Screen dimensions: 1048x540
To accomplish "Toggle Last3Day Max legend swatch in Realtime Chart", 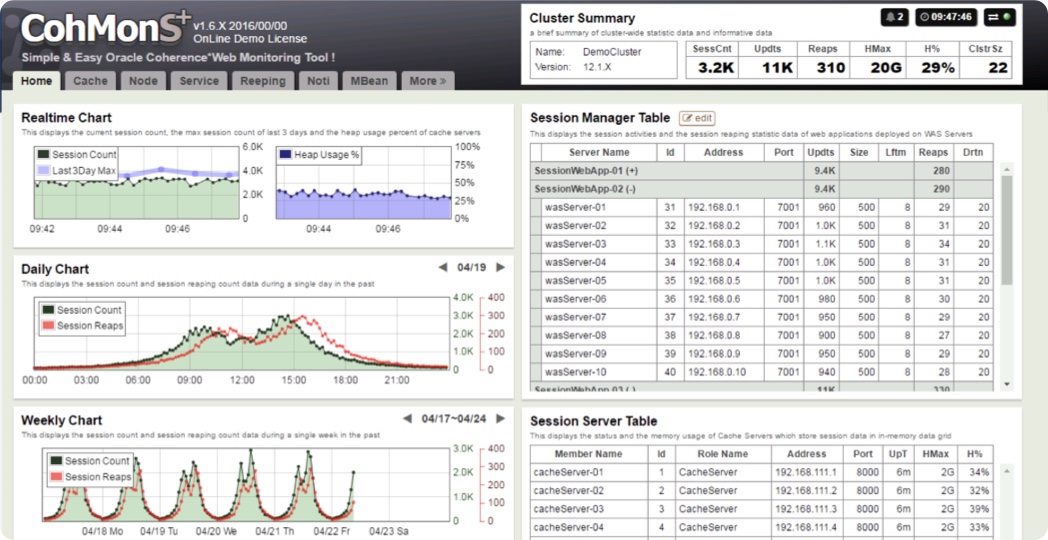I will click(x=43, y=171).
